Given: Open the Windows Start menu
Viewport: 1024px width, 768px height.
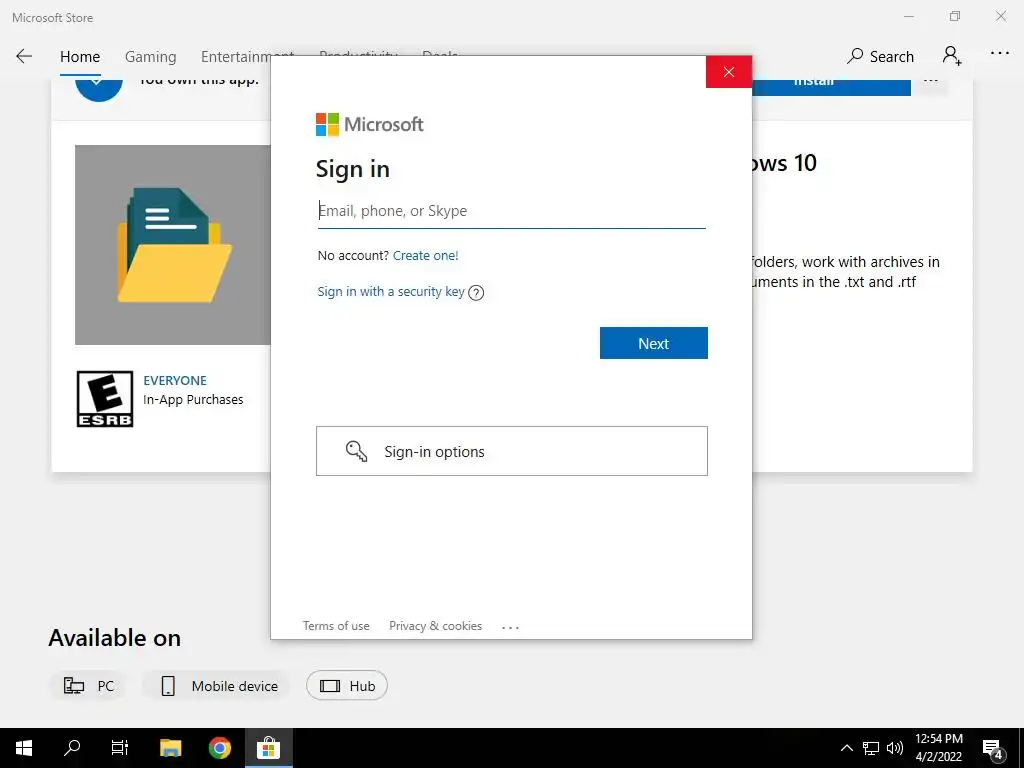Looking at the screenshot, I should [x=24, y=748].
